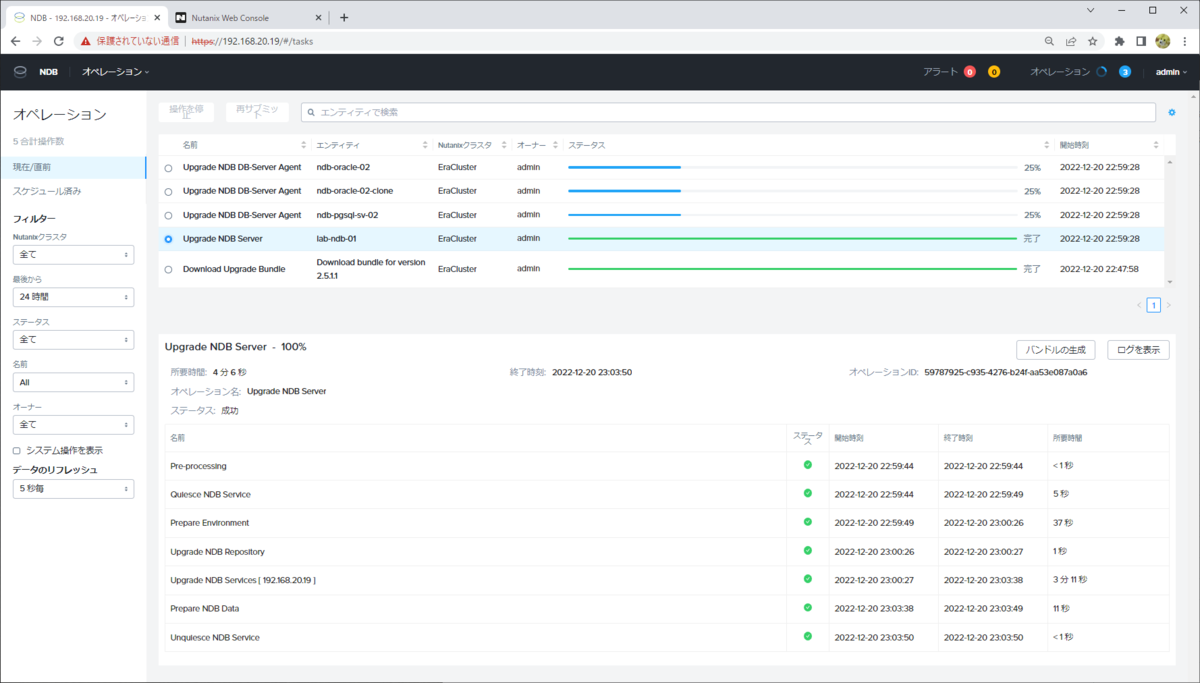Screen dimensions: 1200x683
Task: Open the ステータス filter dropdown
Action: (73, 340)
